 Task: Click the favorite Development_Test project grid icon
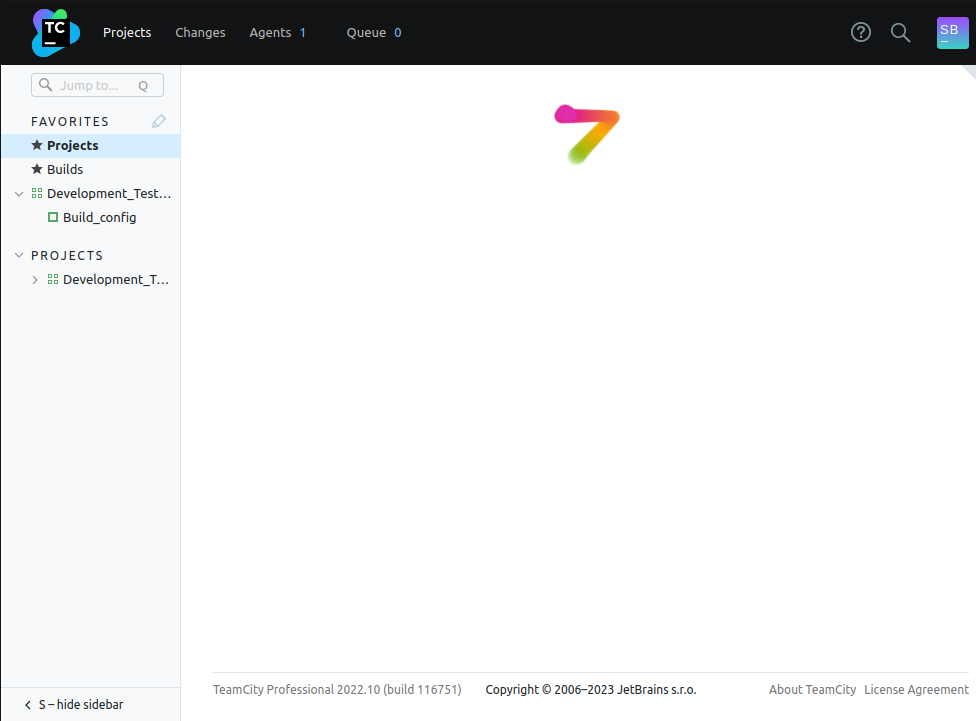point(37,193)
